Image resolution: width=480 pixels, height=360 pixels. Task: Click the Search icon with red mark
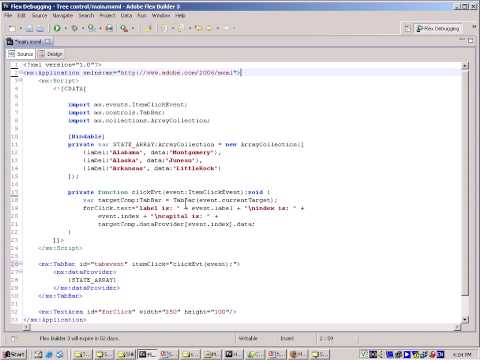(x=124, y=29)
